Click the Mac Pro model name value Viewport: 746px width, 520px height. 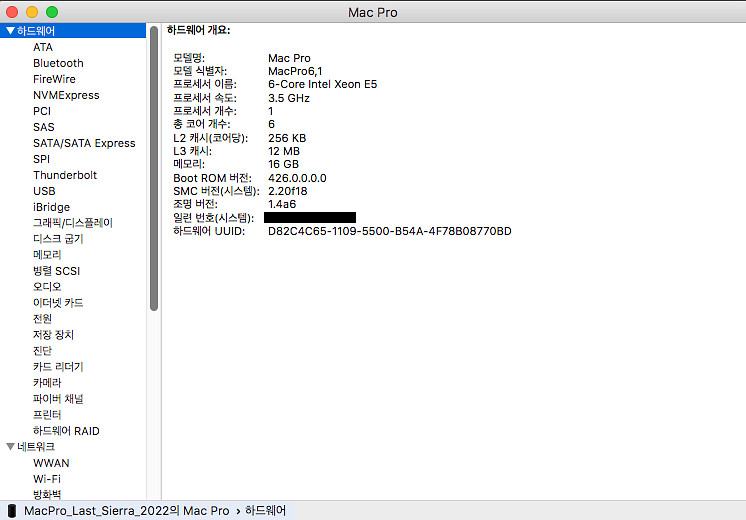point(289,58)
